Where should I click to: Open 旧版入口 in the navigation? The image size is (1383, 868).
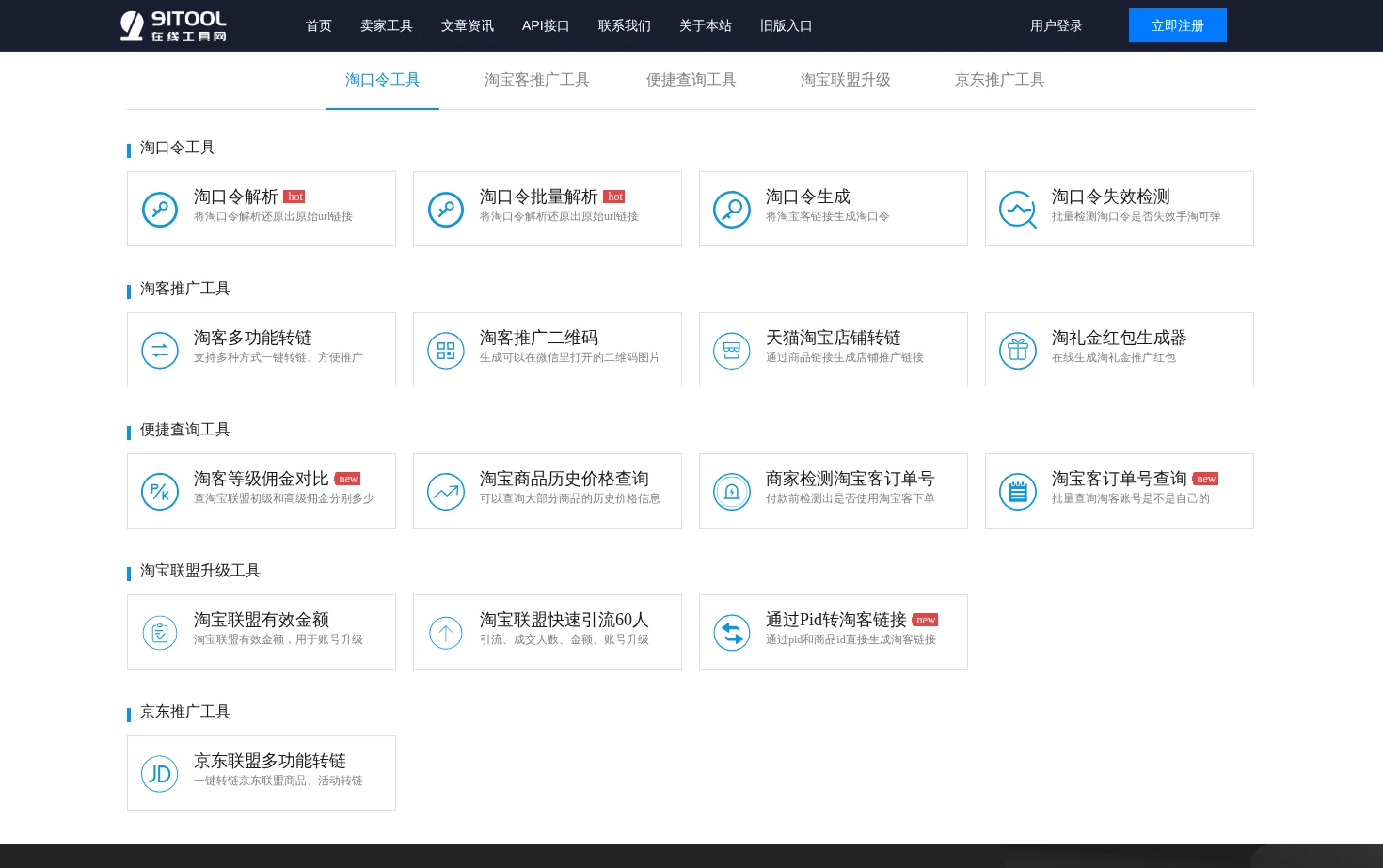point(787,25)
